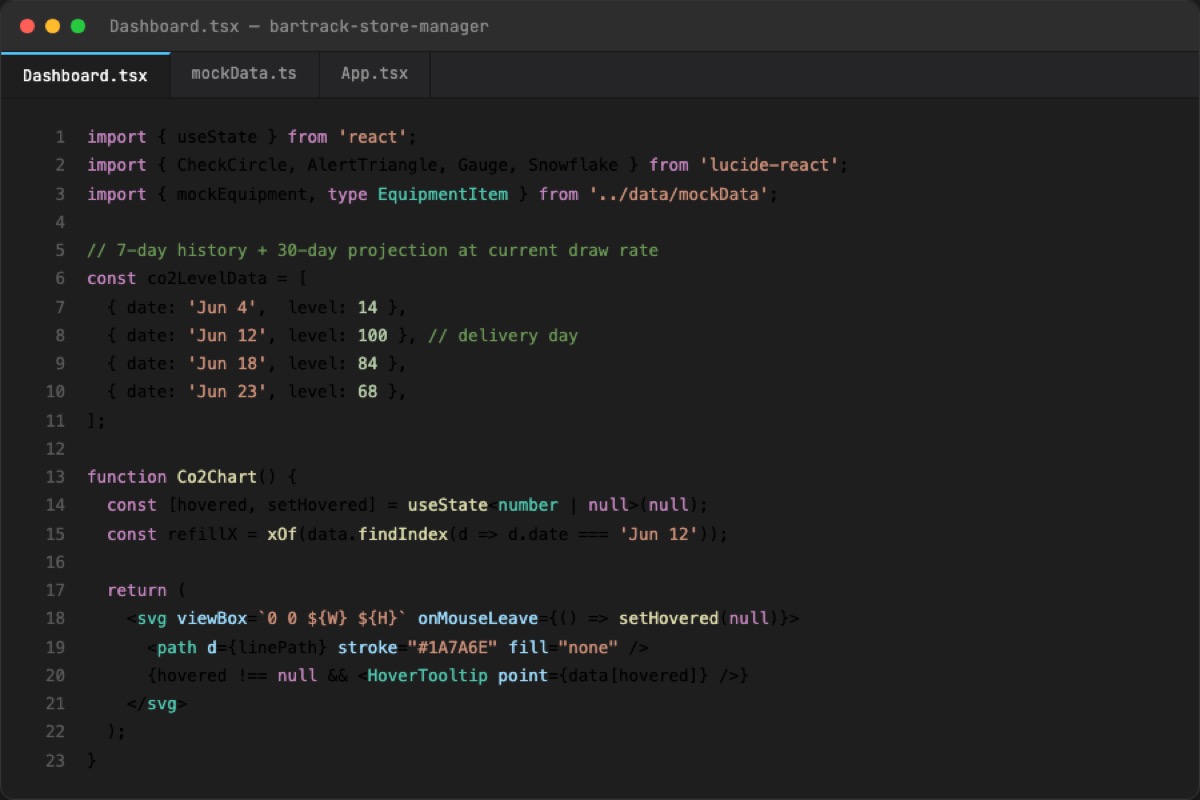Click the refillX variable name
1200x800 pixels.
(202, 534)
